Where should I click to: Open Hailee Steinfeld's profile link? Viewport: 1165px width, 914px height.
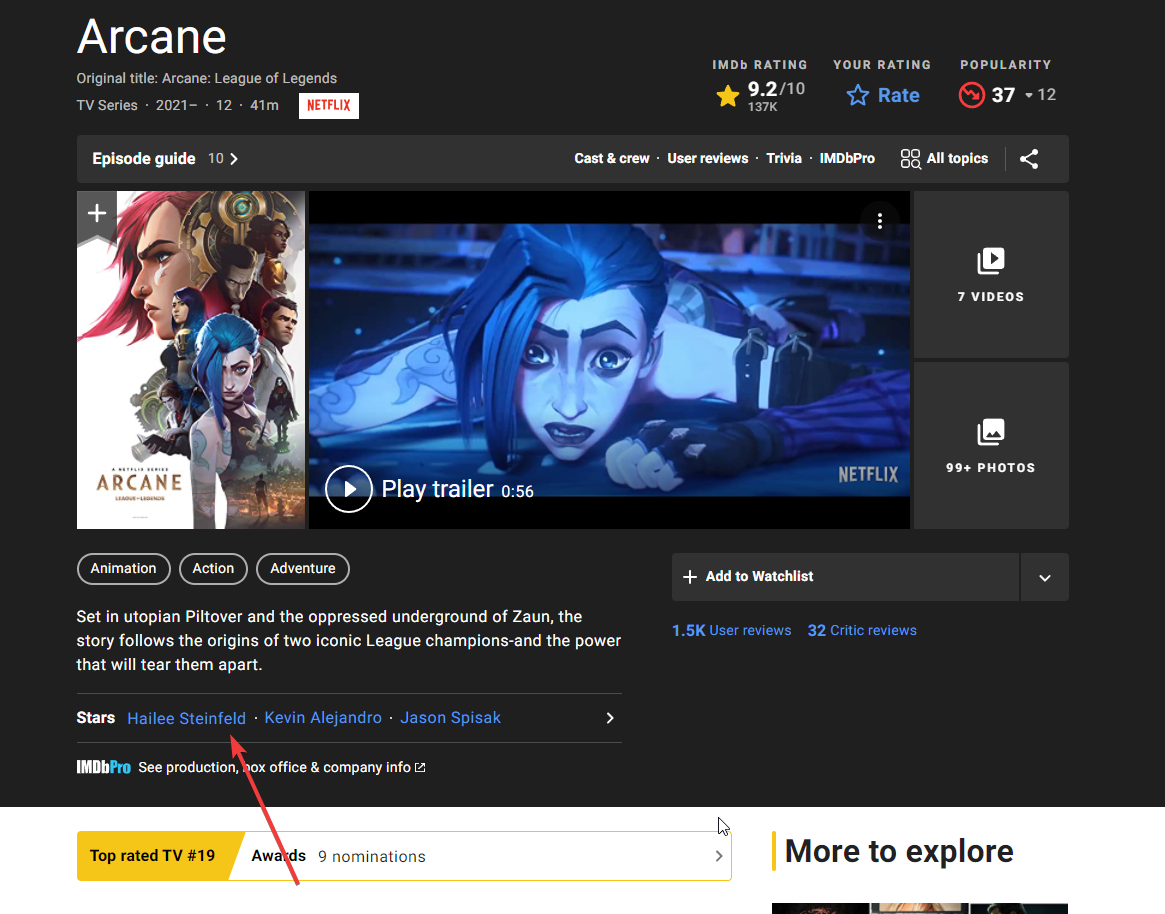click(x=186, y=718)
